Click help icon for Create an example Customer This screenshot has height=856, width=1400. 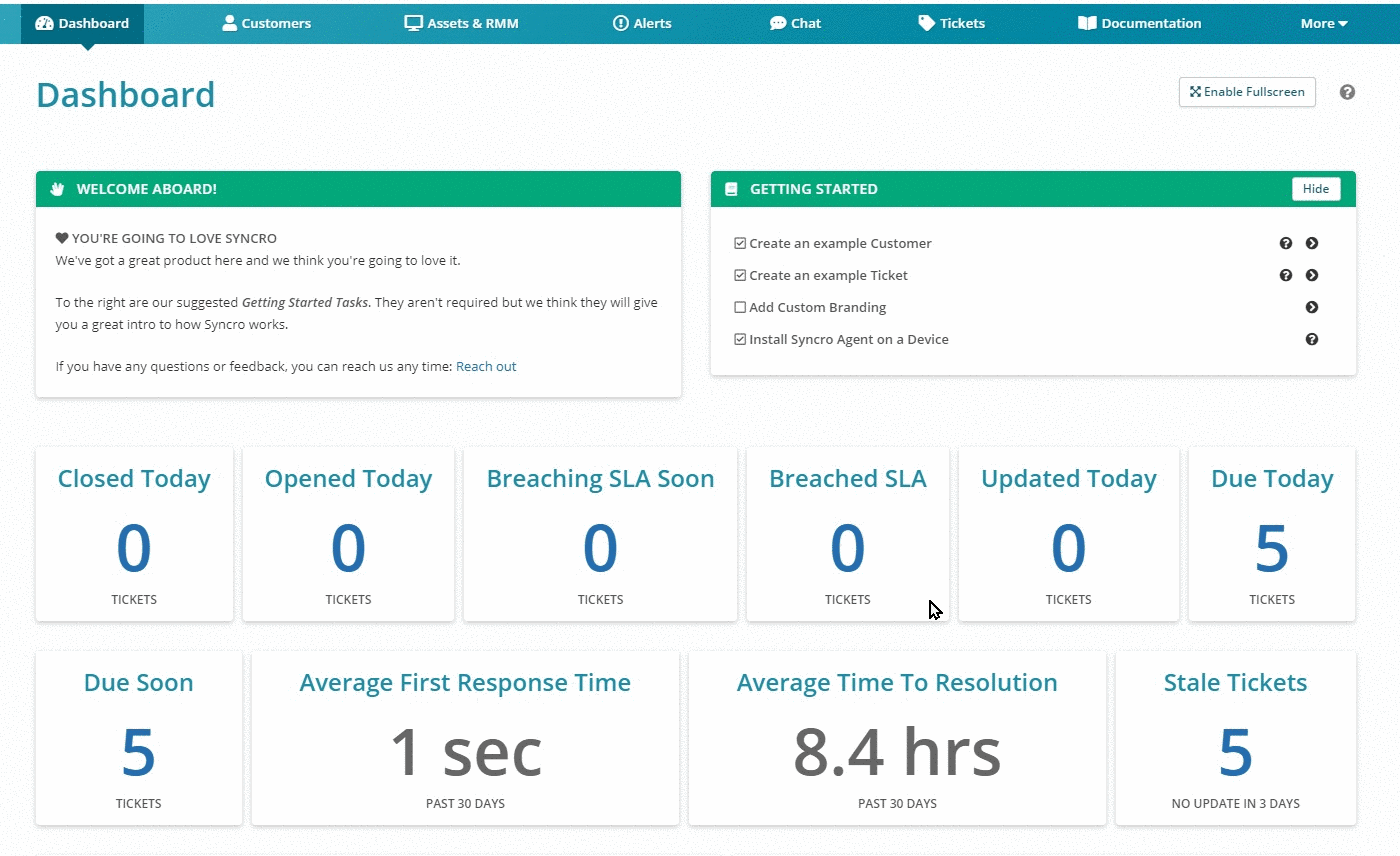pos(1286,243)
